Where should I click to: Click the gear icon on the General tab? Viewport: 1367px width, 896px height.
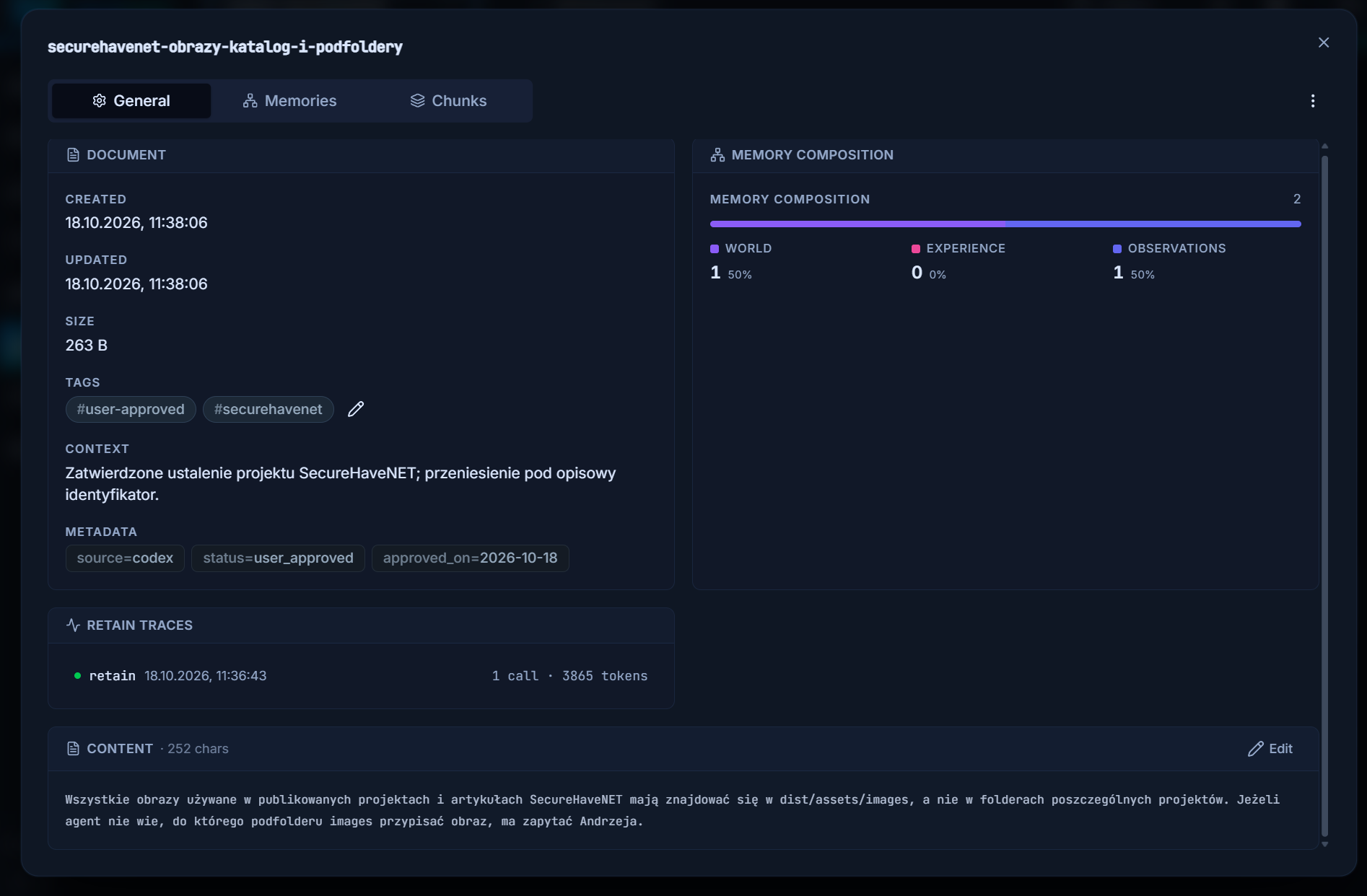[100, 101]
